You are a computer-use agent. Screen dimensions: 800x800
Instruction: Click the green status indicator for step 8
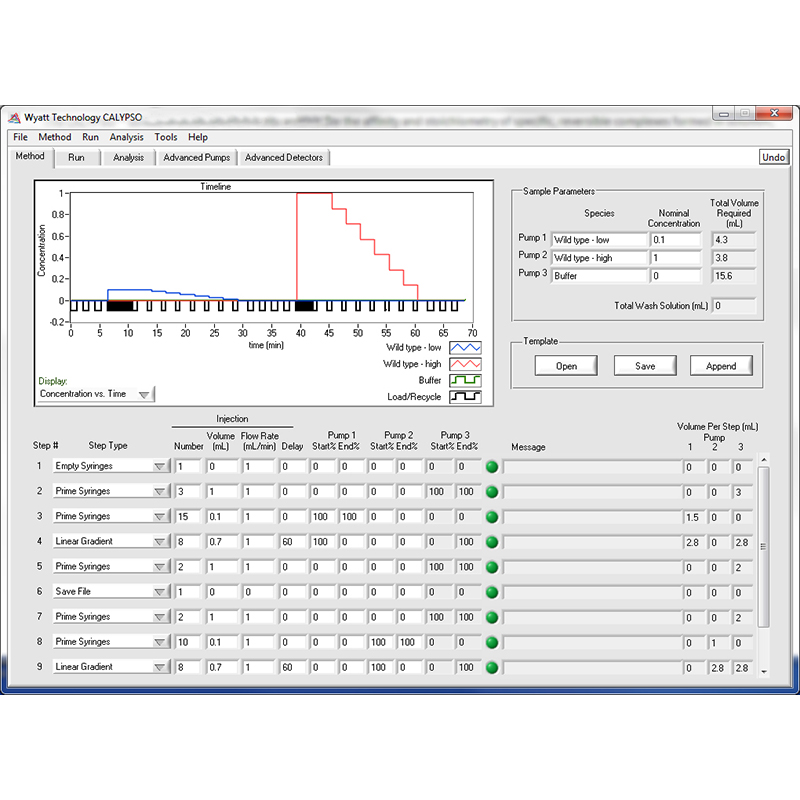[x=492, y=642]
